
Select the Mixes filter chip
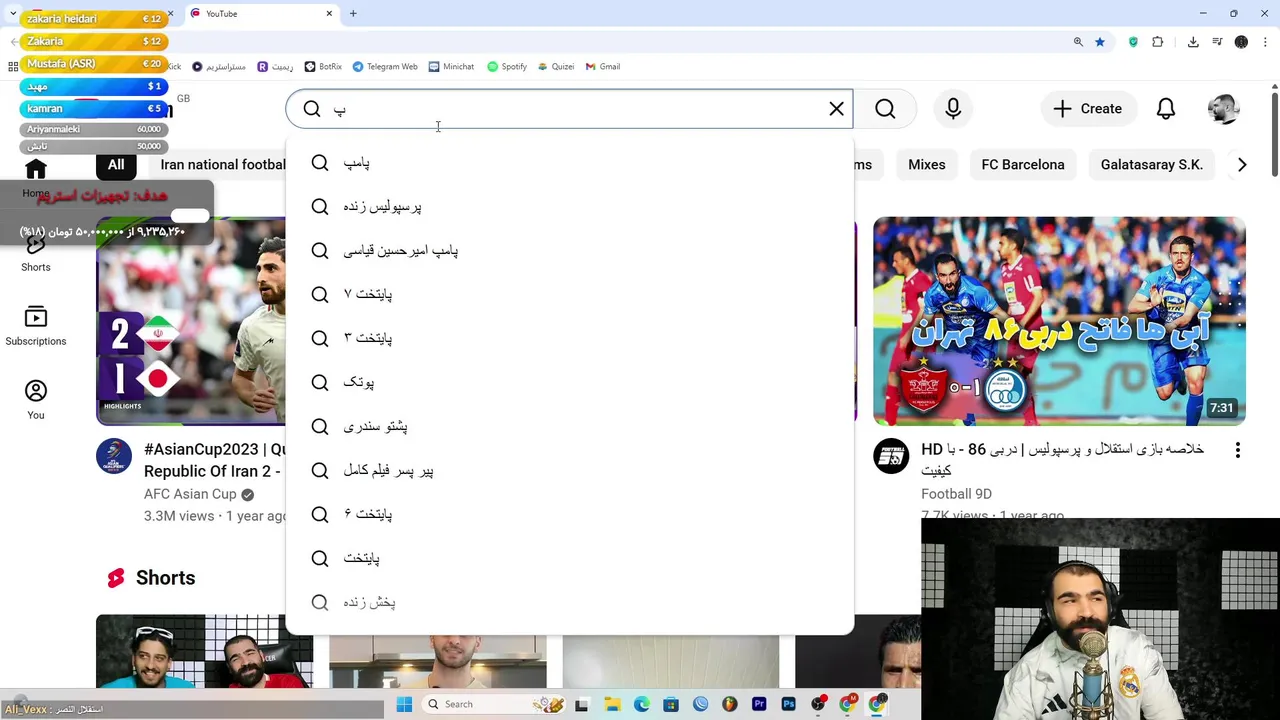pos(927,165)
